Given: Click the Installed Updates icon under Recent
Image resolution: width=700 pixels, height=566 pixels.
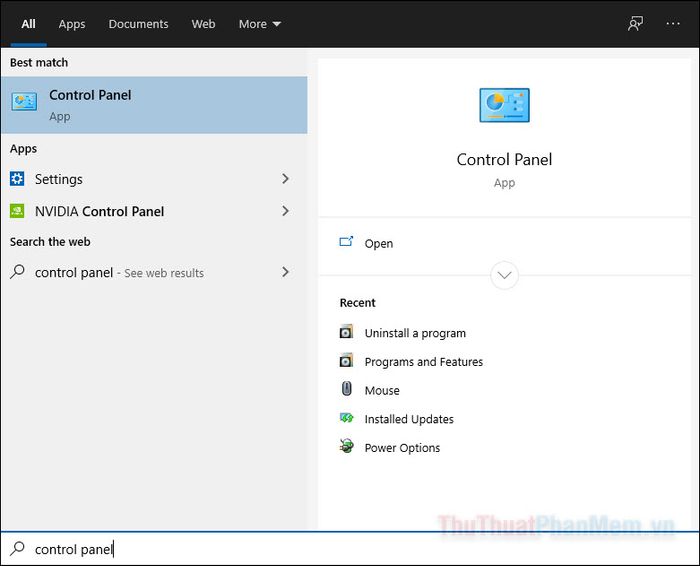Looking at the screenshot, I should [x=346, y=419].
